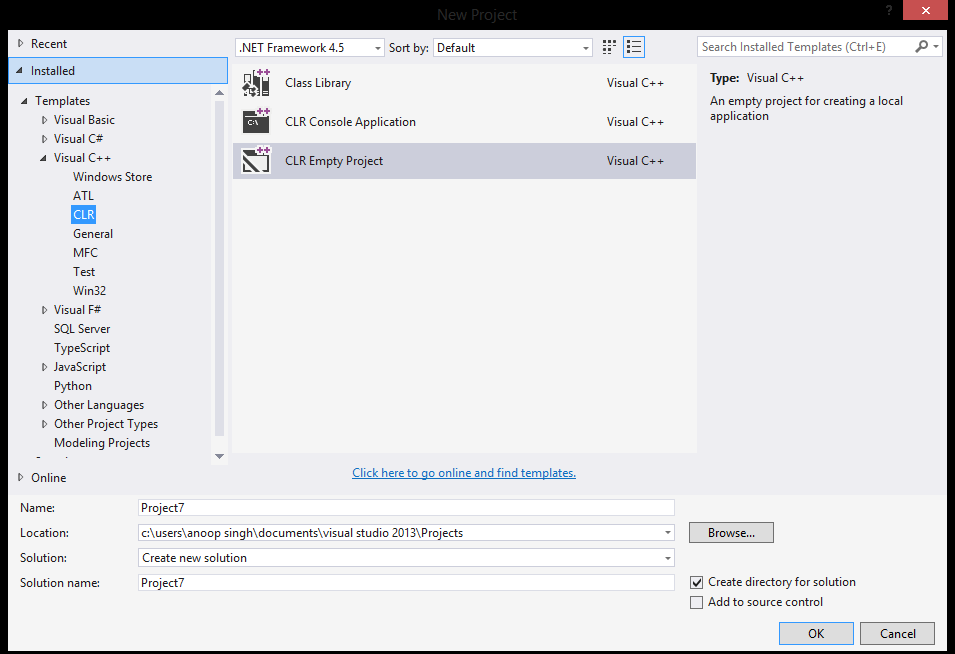
Task: Uncheck Create directory for solution
Action: [697, 581]
